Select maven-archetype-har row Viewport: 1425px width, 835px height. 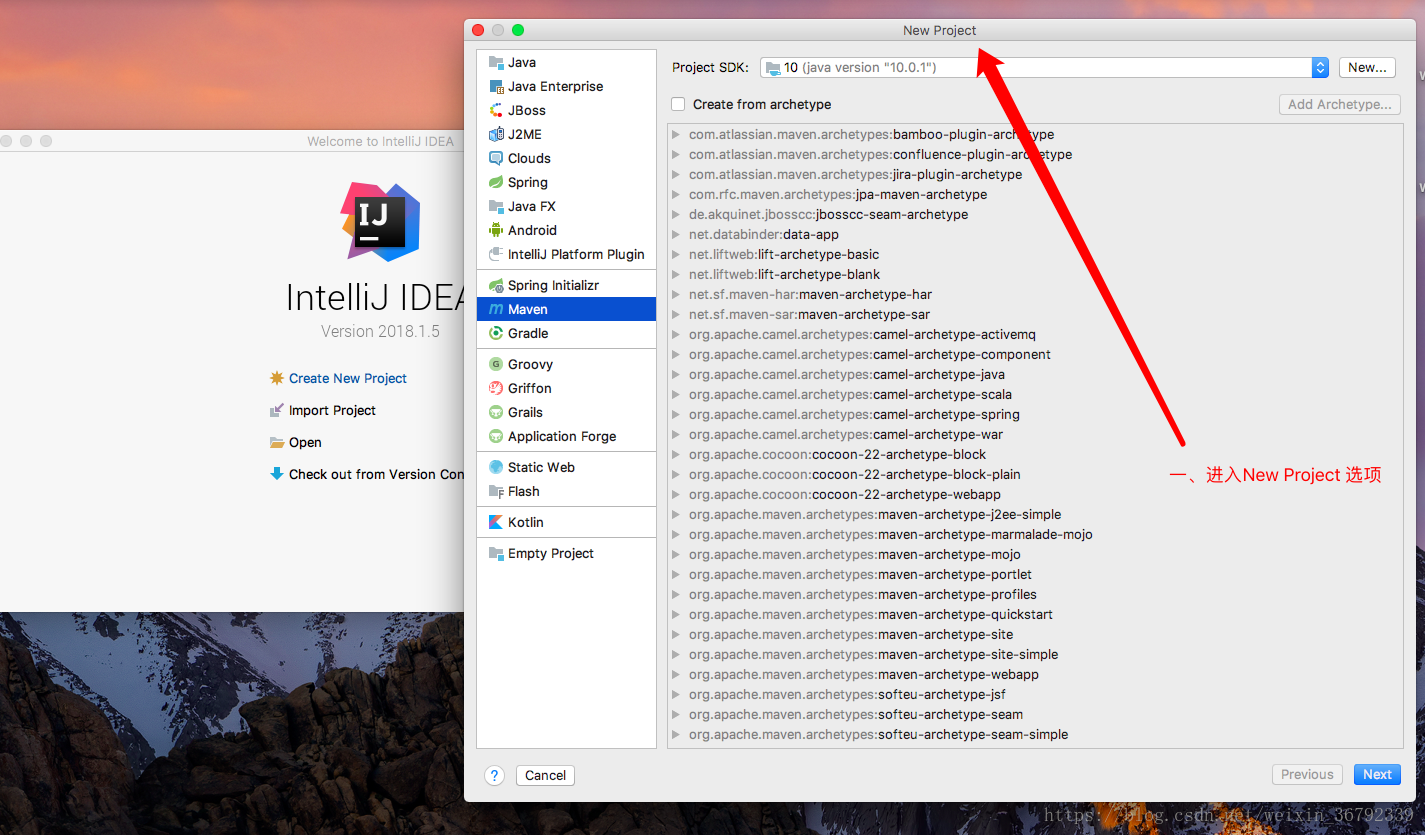click(1035, 294)
